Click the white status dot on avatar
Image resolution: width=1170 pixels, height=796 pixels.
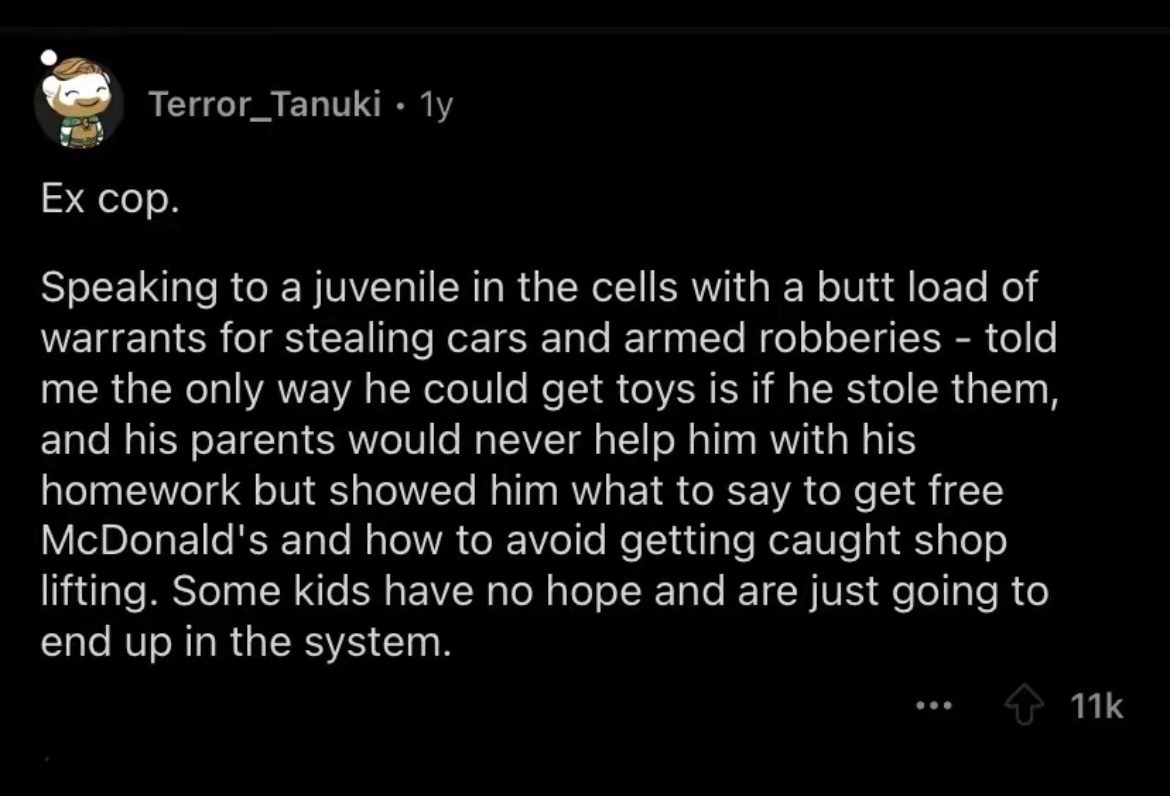tap(49, 57)
